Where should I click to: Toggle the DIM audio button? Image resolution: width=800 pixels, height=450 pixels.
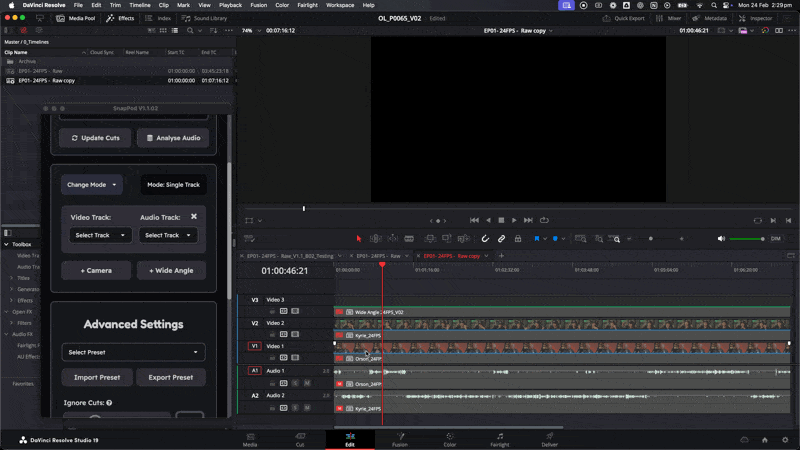point(776,239)
